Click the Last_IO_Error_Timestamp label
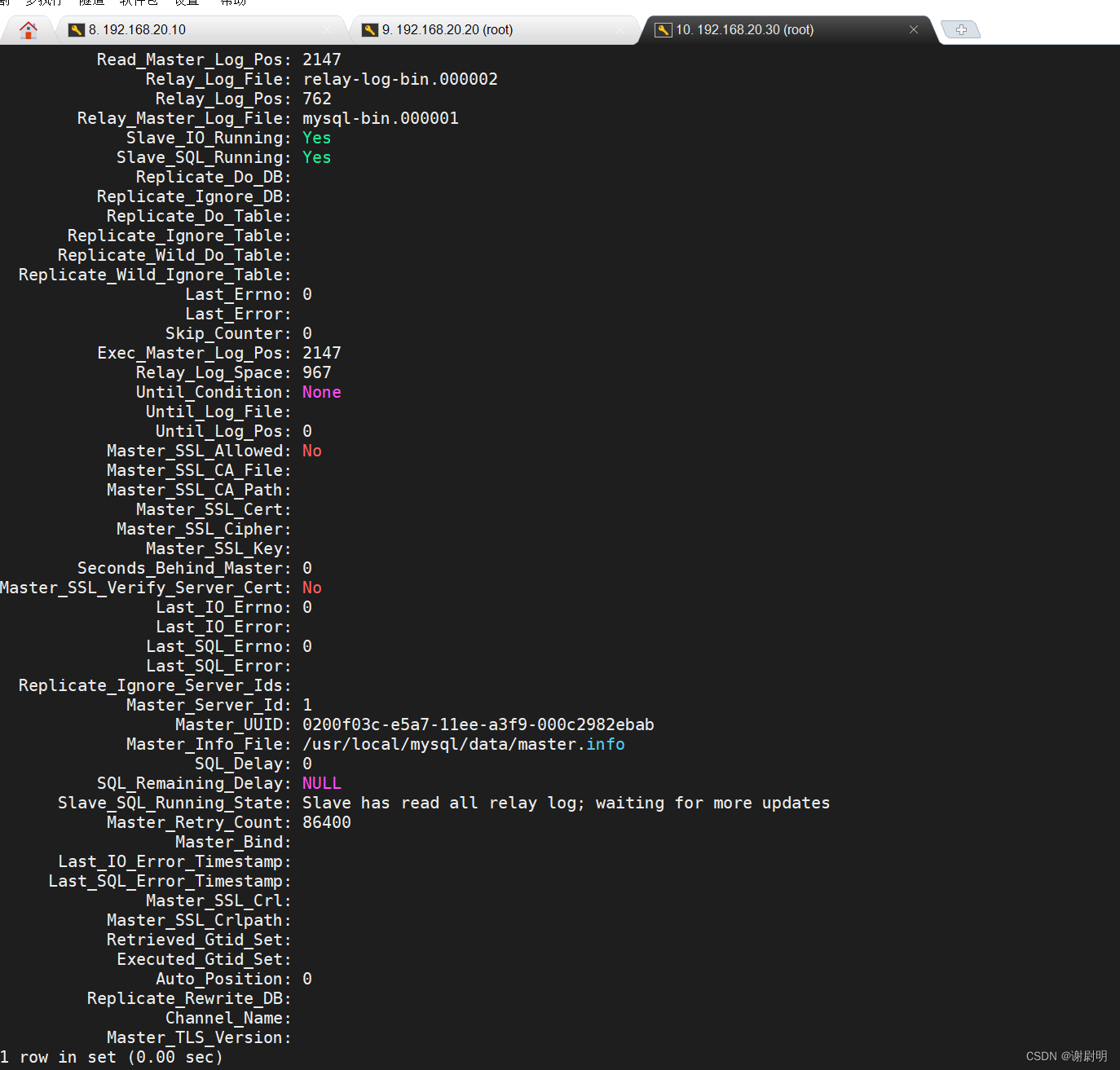The height and width of the screenshot is (1070, 1120). [174, 861]
